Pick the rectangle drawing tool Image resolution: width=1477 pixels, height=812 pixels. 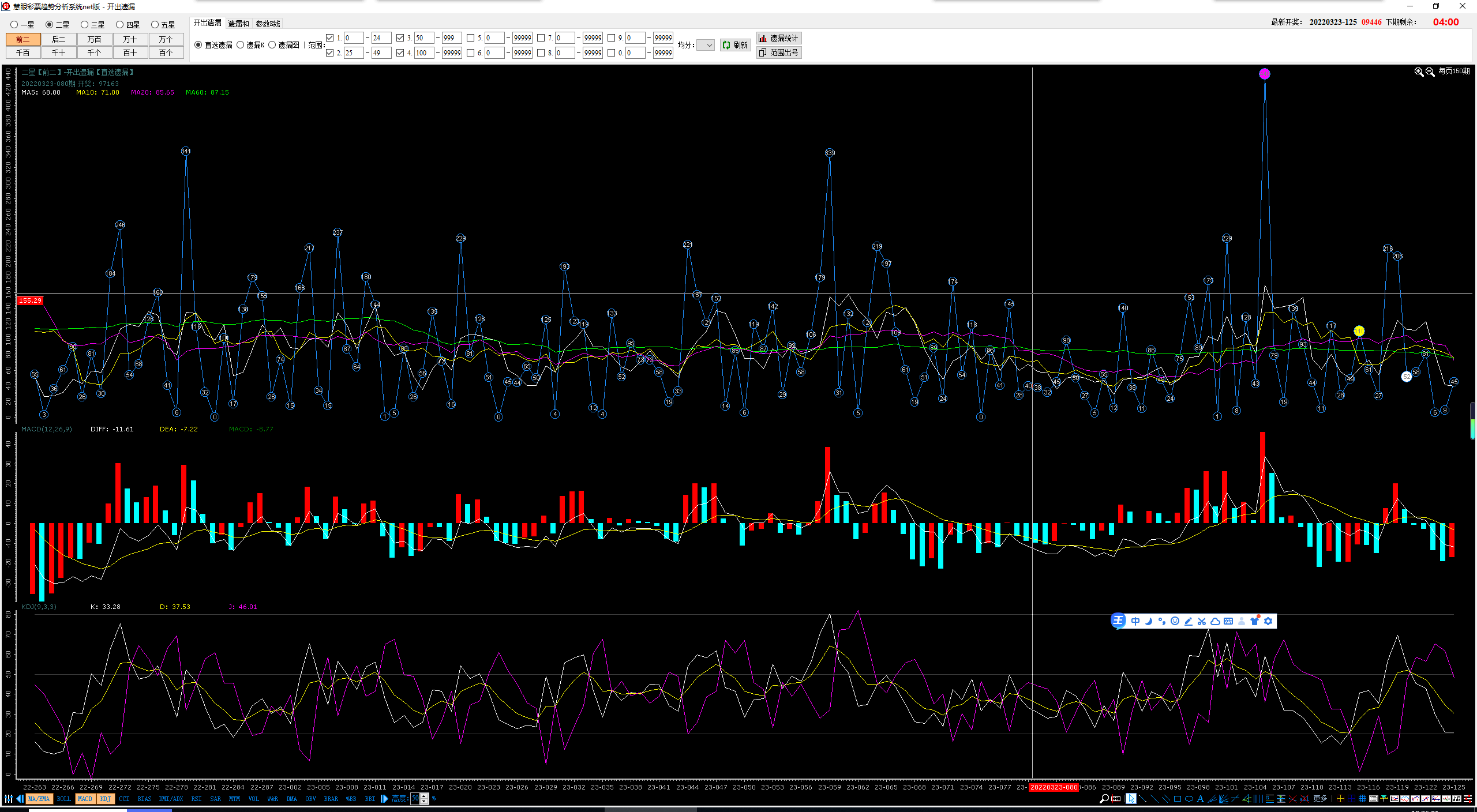tap(1178, 799)
